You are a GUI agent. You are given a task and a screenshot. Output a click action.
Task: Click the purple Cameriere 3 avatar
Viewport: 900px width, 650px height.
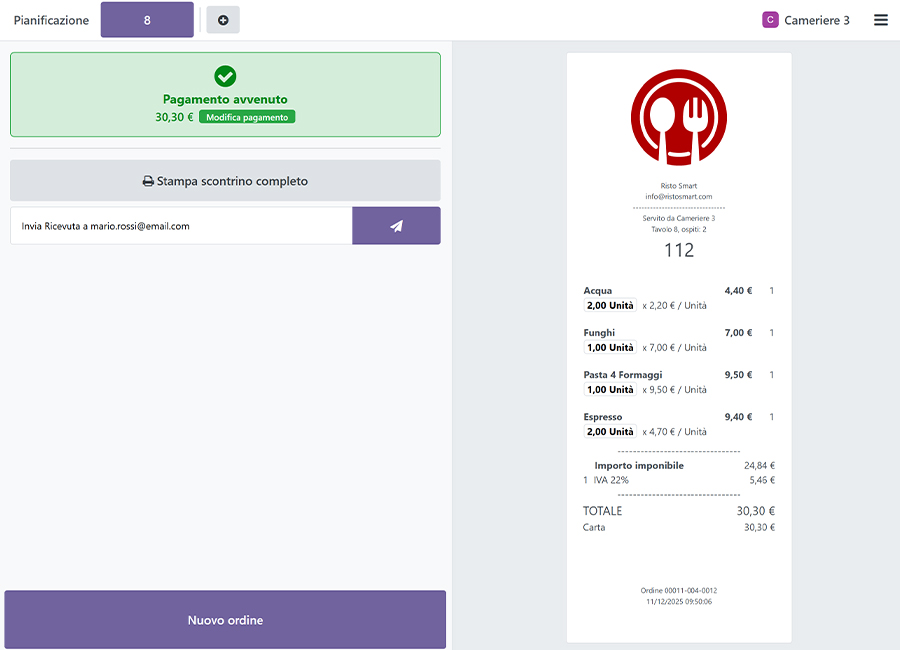point(770,20)
